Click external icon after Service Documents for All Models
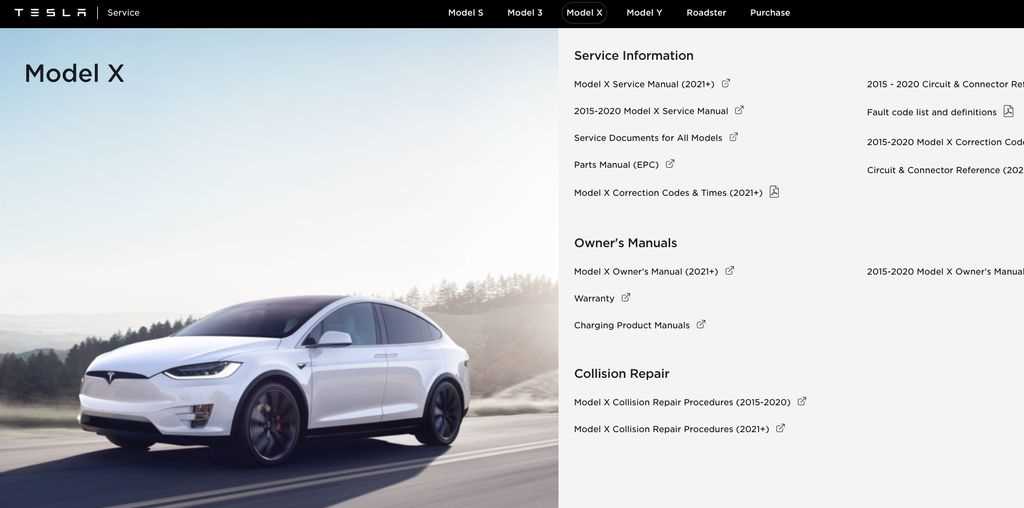 [733, 137]
